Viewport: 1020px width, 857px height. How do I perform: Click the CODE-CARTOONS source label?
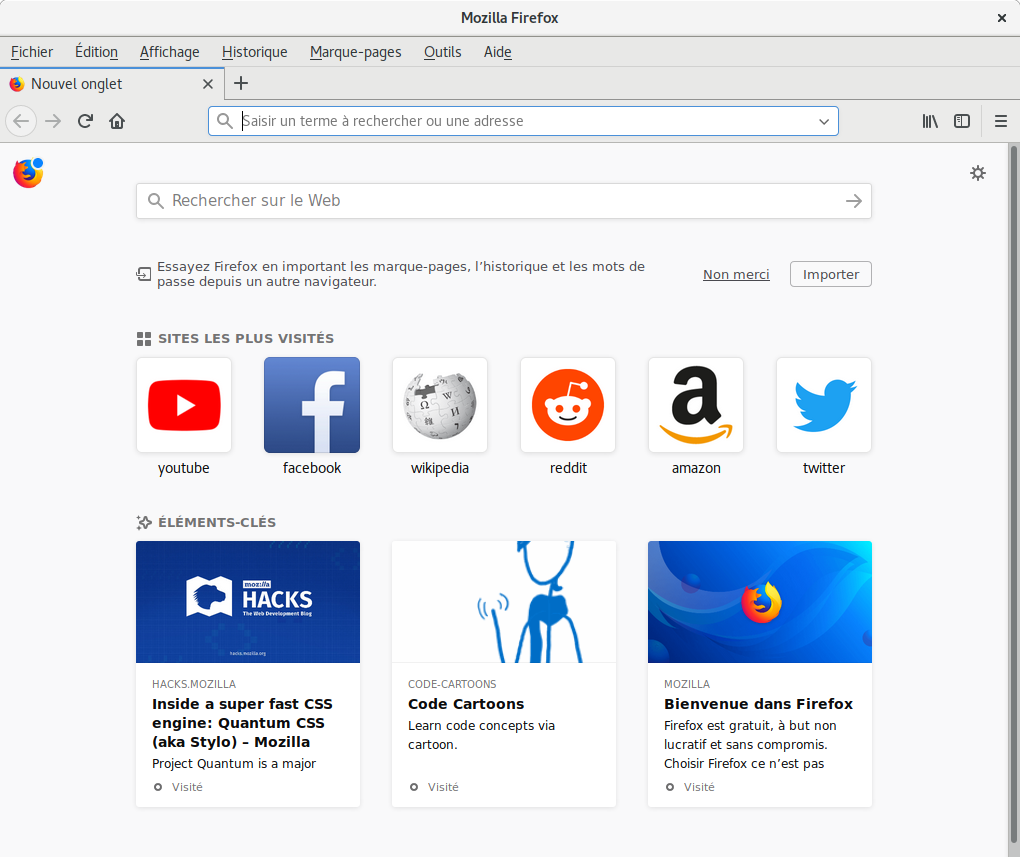[x=452, y=684]
